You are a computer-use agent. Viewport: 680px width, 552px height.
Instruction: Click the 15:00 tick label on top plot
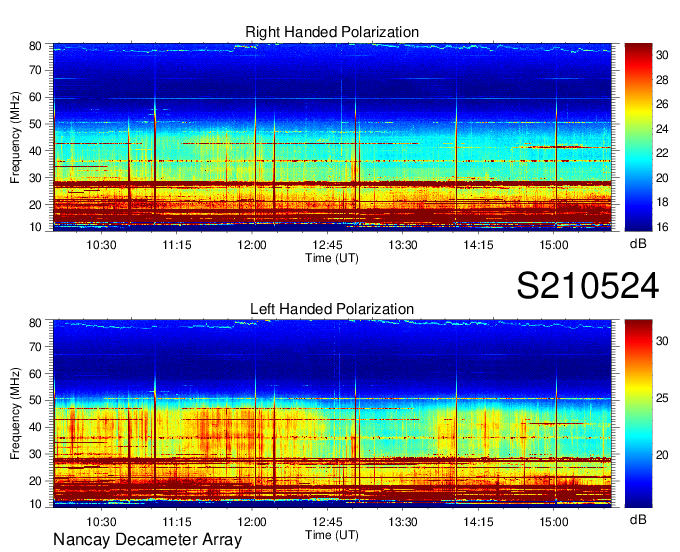tap(554, 245)
